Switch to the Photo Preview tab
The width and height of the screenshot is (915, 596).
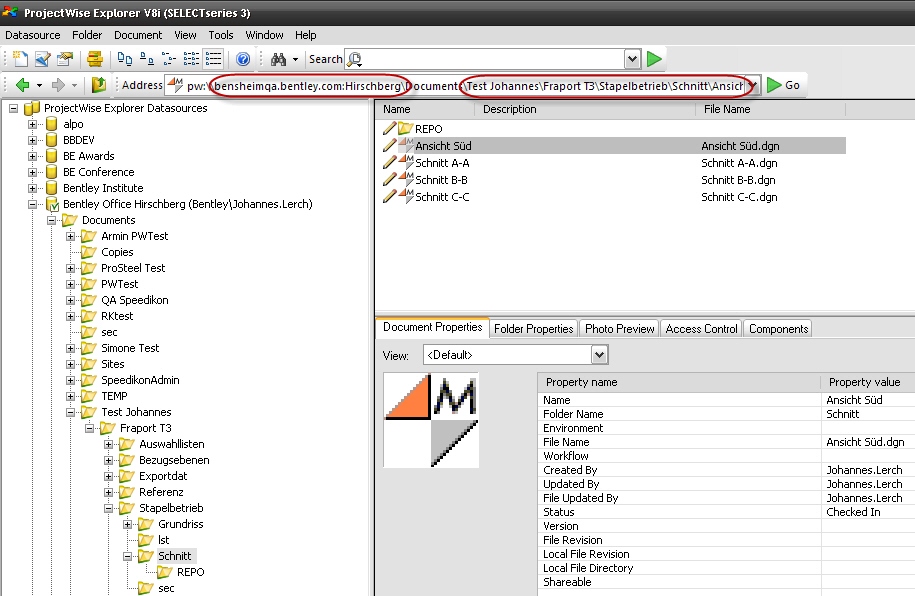tap(619, 329)
